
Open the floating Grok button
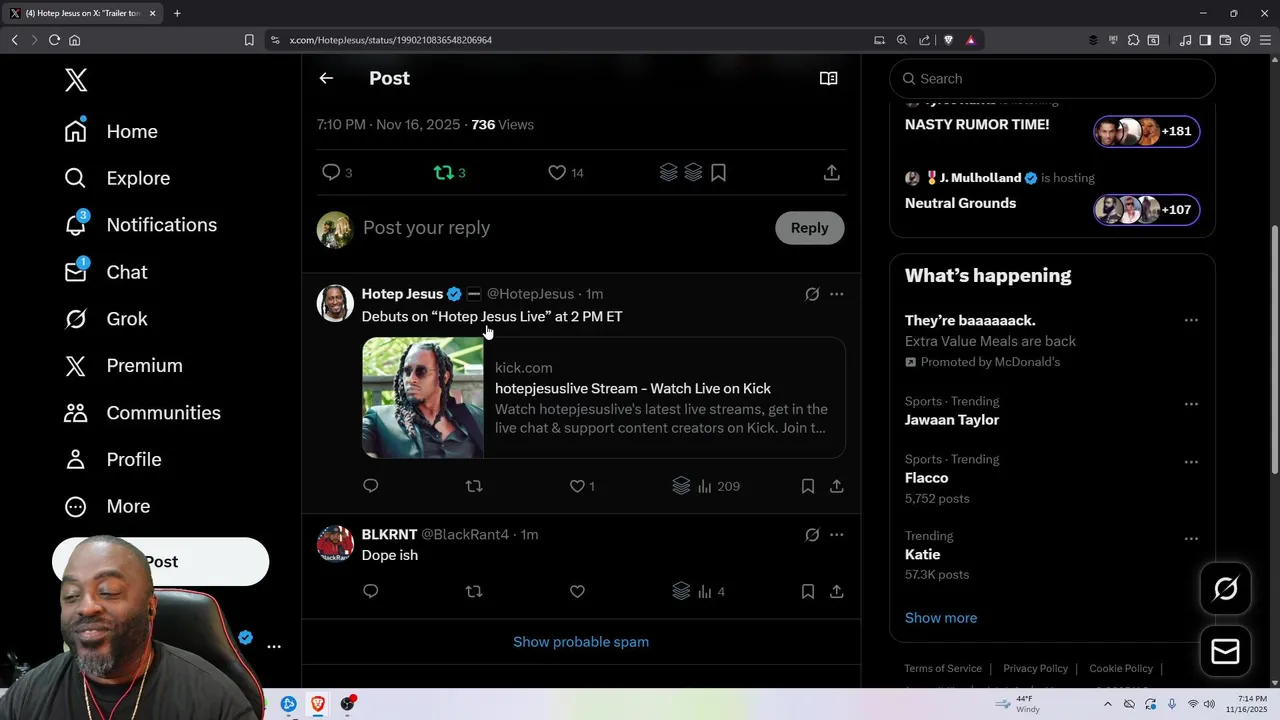(1225, 589)
